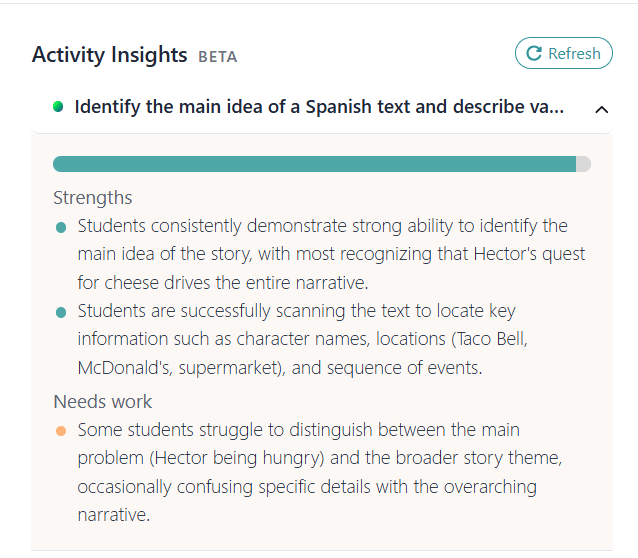Image resolution: width=638 pixels, height=558 pixels.
Task: Click the orange bullet beside the needs work item
Action: click(61, 432)
